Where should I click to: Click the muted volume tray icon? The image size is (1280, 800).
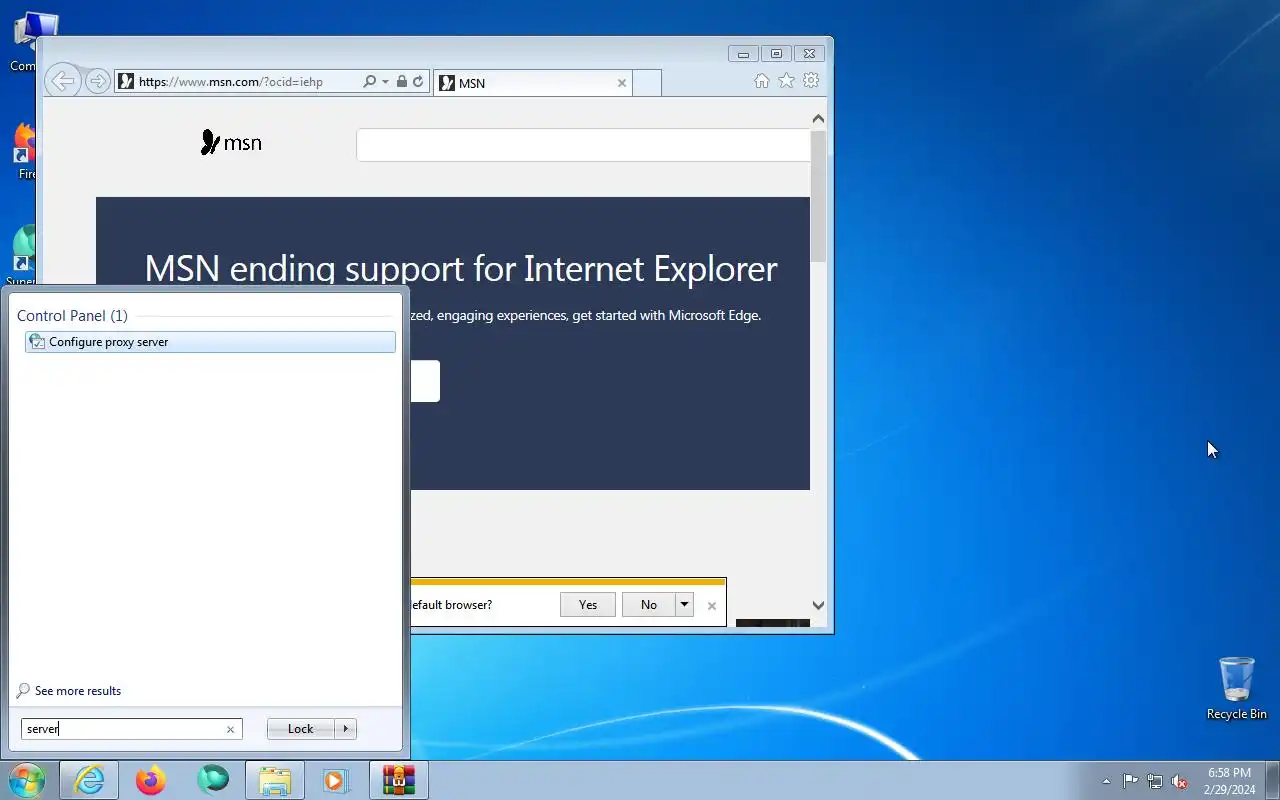[x=1180, y=781]
